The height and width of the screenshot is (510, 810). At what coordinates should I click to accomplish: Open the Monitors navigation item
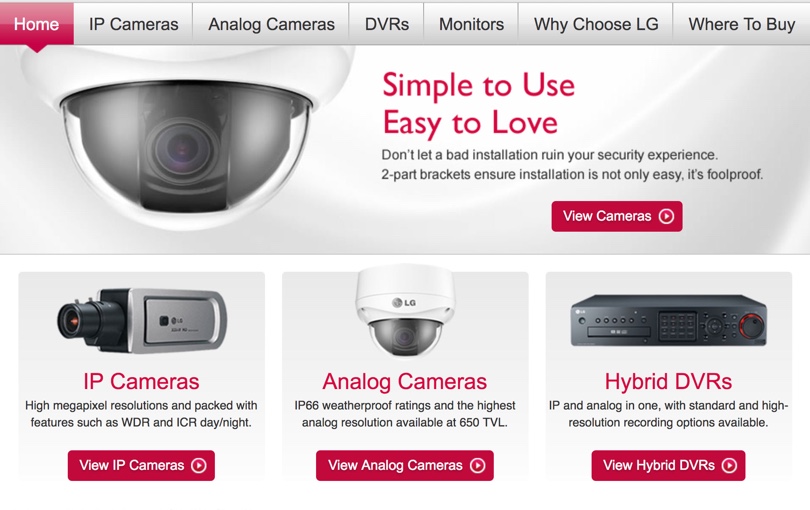(471, 24)
